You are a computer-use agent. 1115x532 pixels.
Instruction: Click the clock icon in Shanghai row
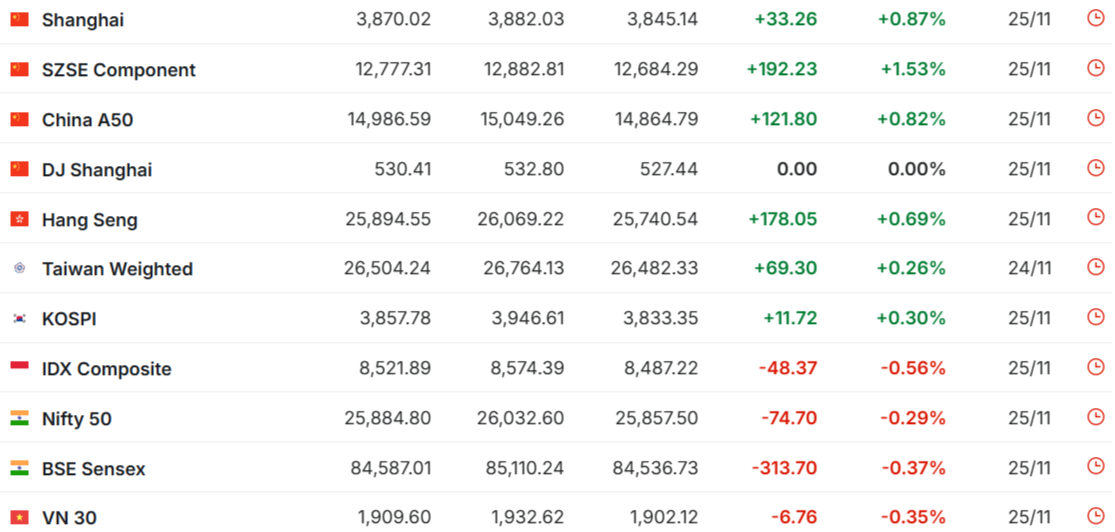tap(1095, 18)
